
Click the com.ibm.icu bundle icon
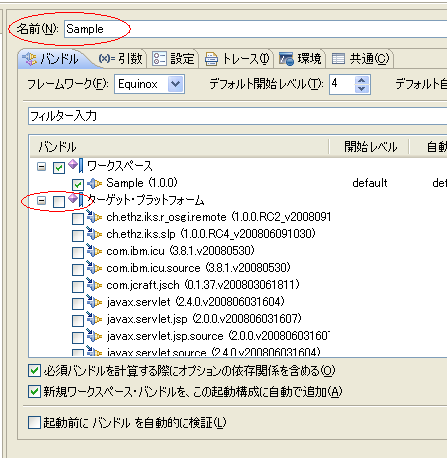pyautogui.click(x=94, y=250)
